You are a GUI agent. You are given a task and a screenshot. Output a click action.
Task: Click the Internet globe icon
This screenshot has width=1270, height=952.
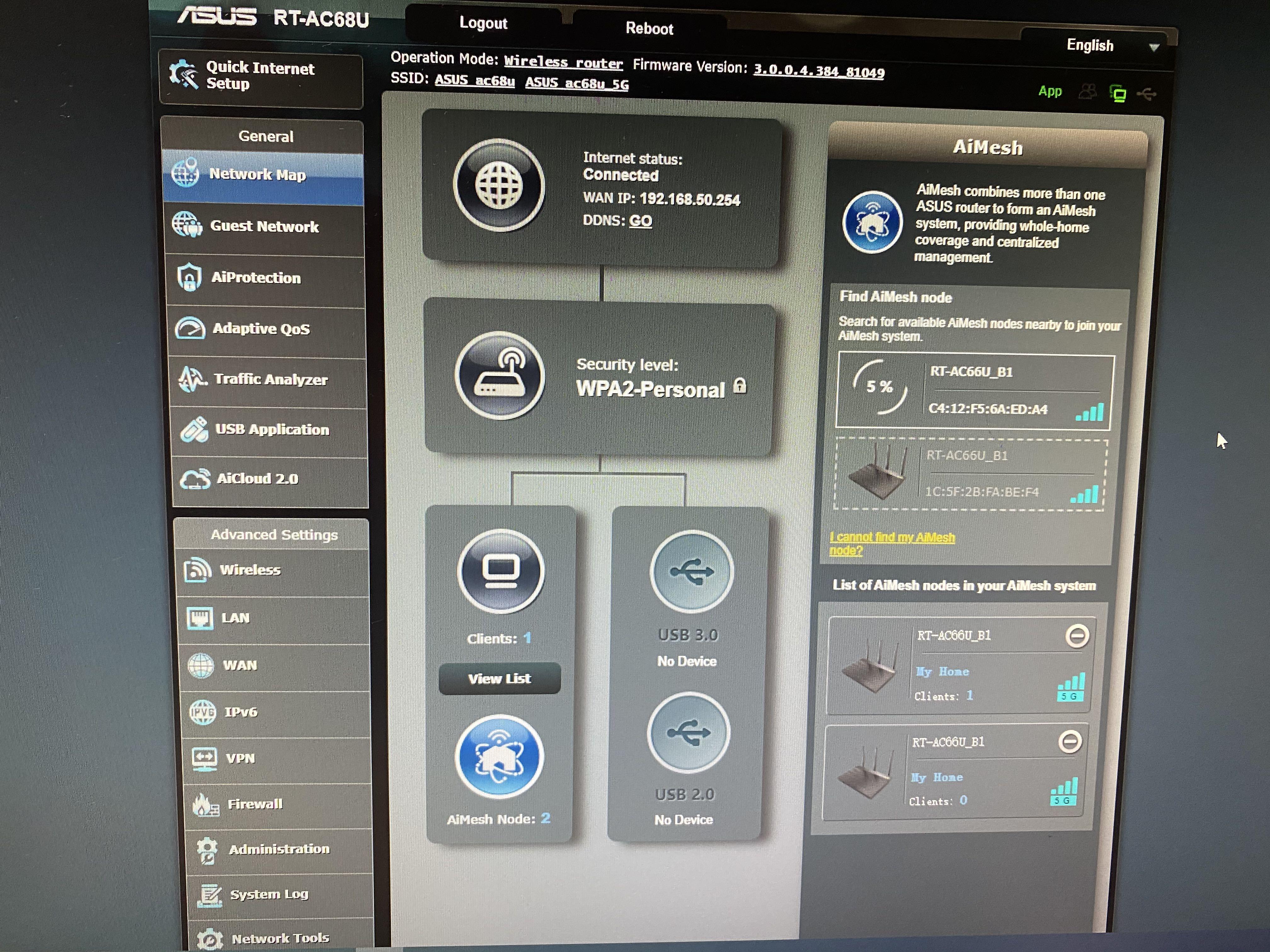pos(499,185)
